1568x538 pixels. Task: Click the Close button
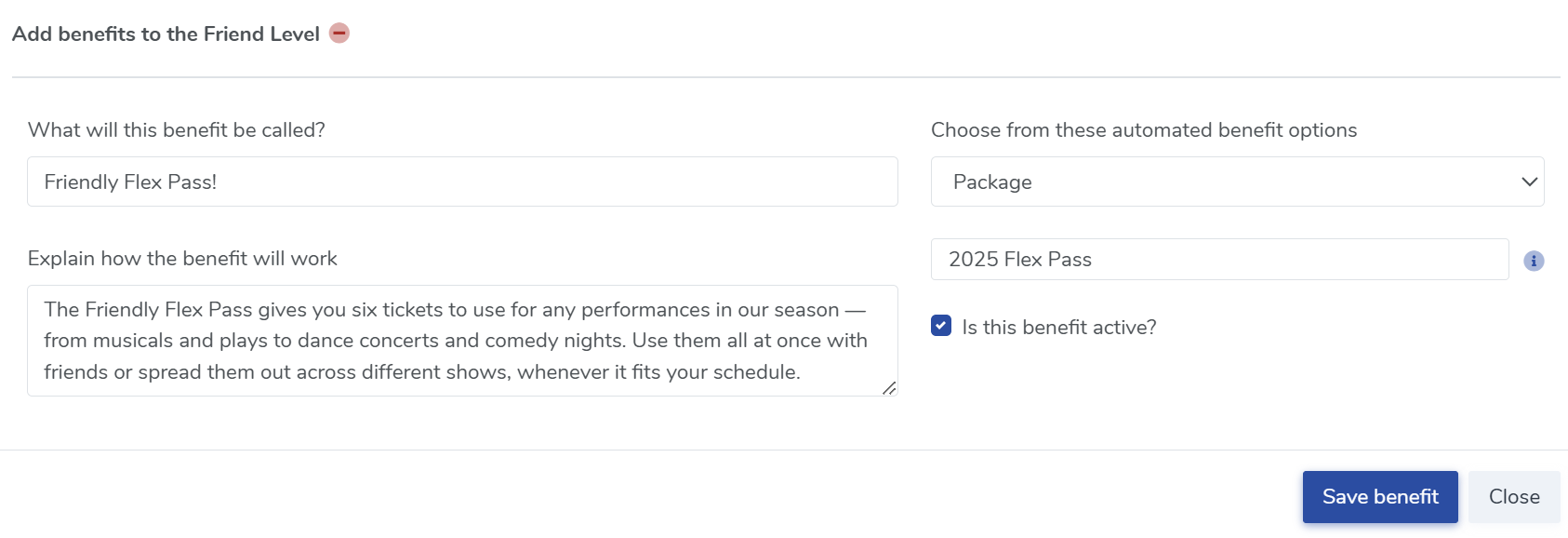[1513, 497]
